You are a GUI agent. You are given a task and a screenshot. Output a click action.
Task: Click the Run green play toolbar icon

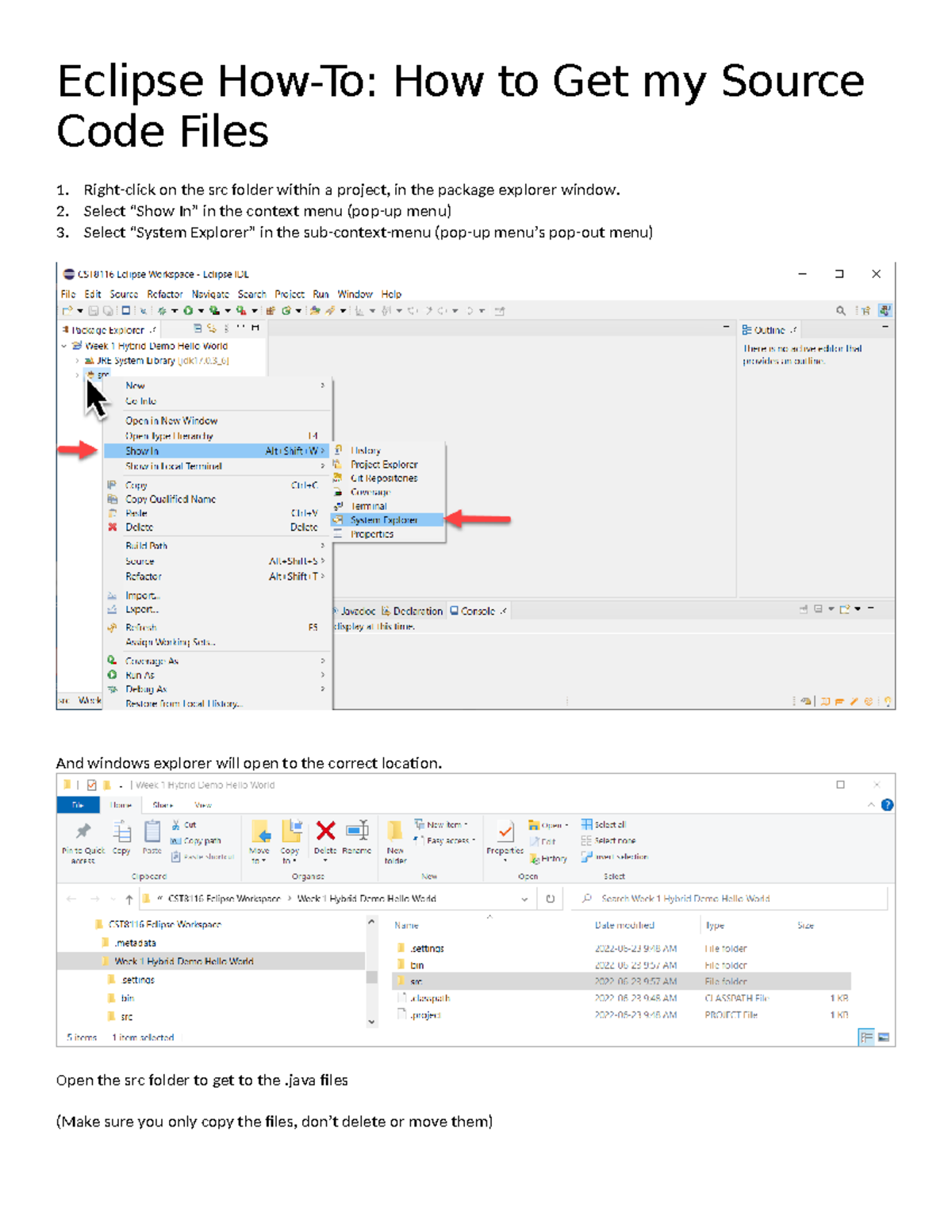point(188,311)
